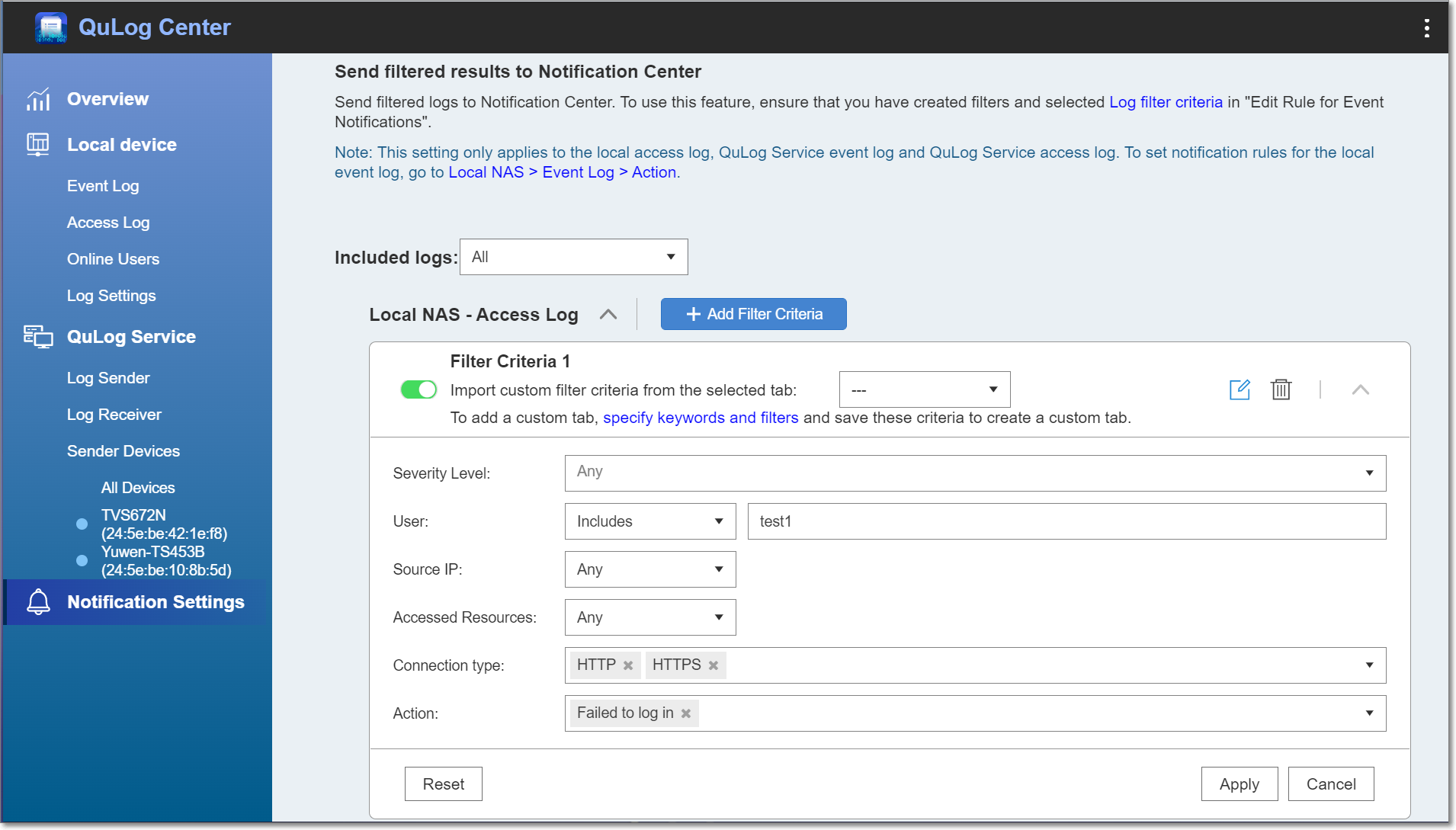Open the import custom tab dropdown

pyautogui.click(x=925, y=389)
